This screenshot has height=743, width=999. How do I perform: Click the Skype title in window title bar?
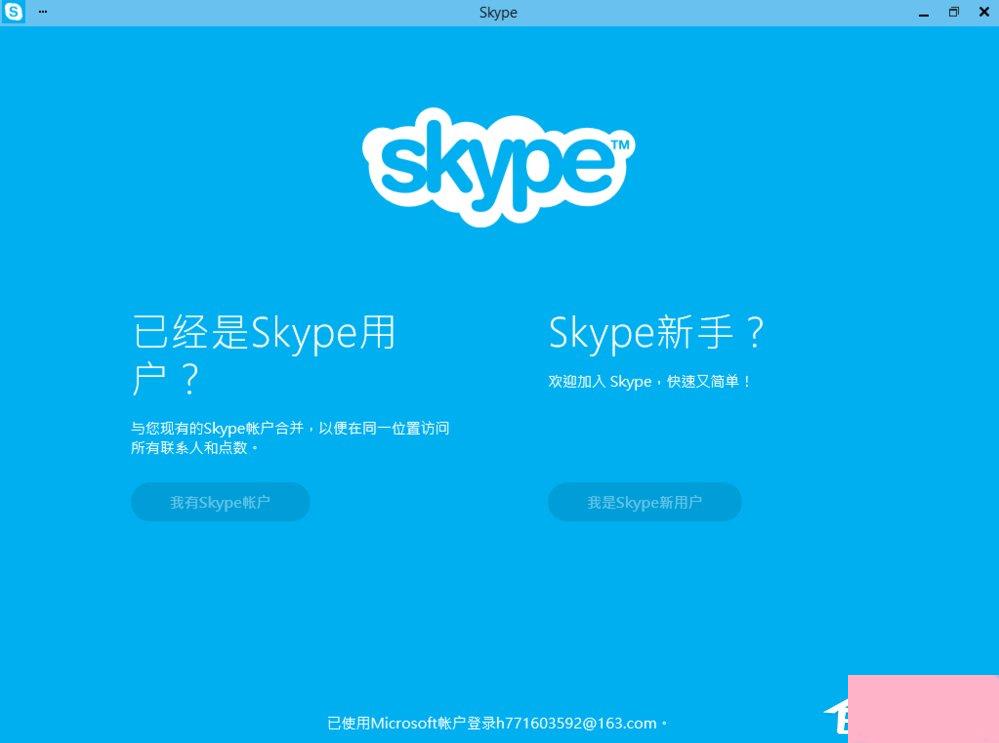point(498,13)
